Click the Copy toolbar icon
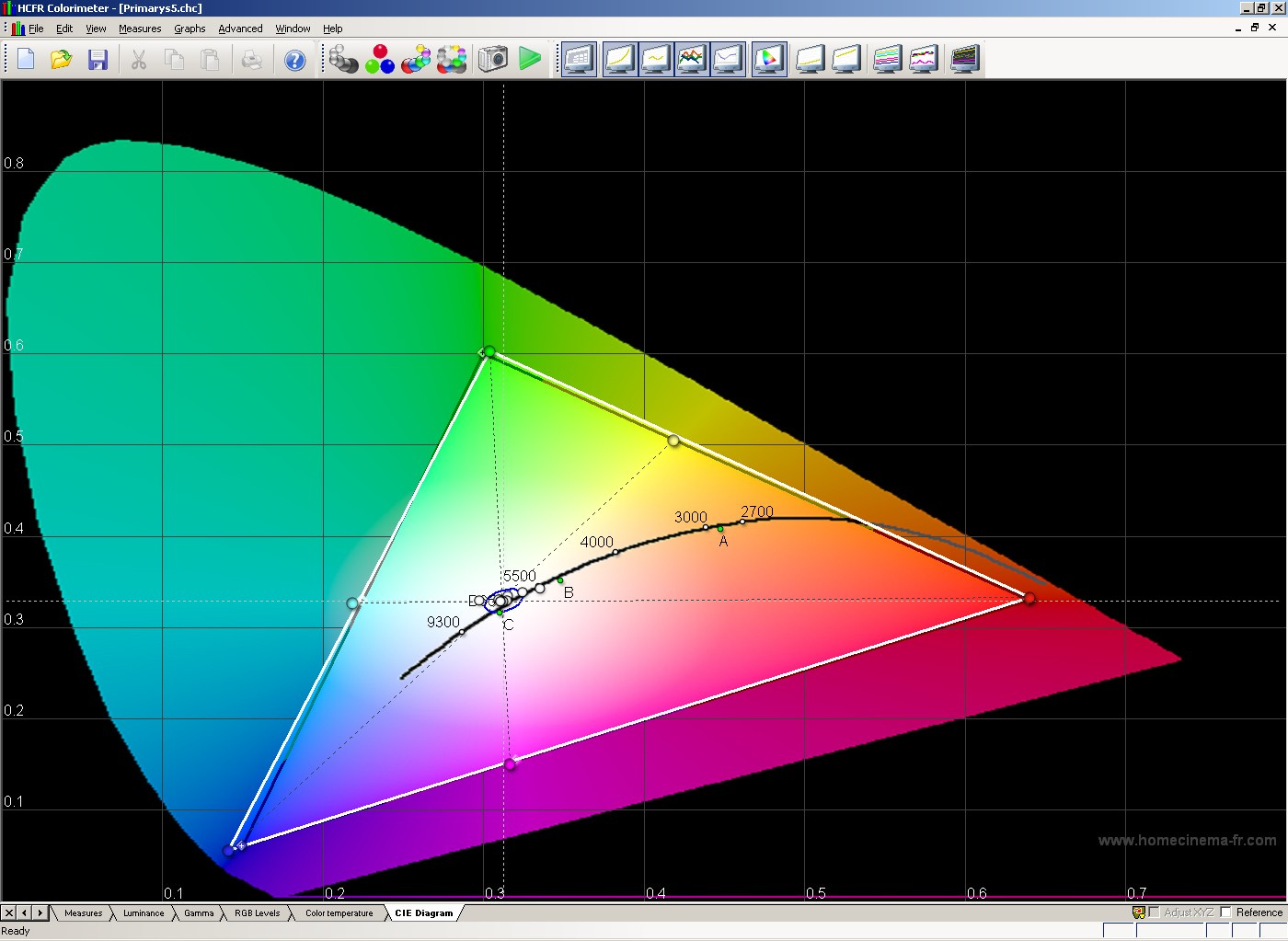This screenshot has width=1288, height=941. click(174, 60)
